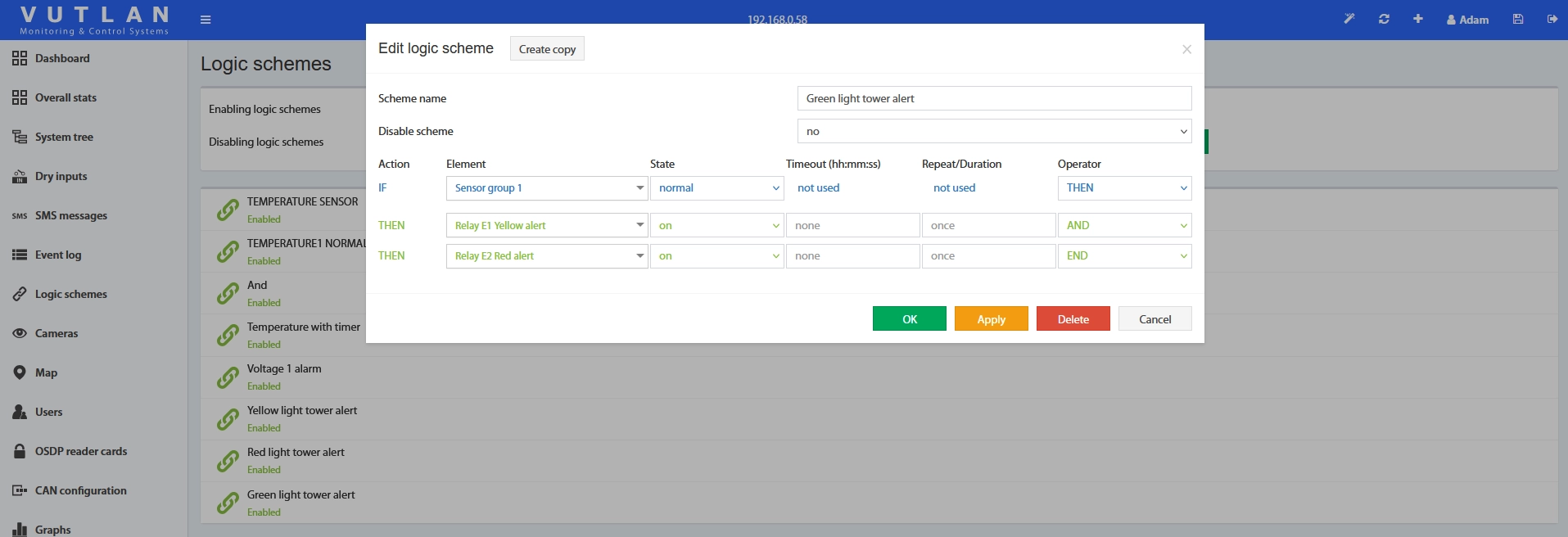Click the magic wand icon in top bar
Screen dimensions: 1568x537
point(1349,19)
